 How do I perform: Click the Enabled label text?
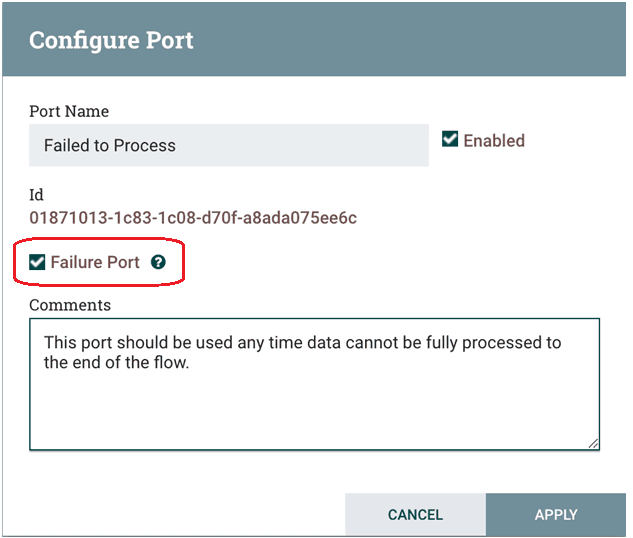tap(494, 140)
